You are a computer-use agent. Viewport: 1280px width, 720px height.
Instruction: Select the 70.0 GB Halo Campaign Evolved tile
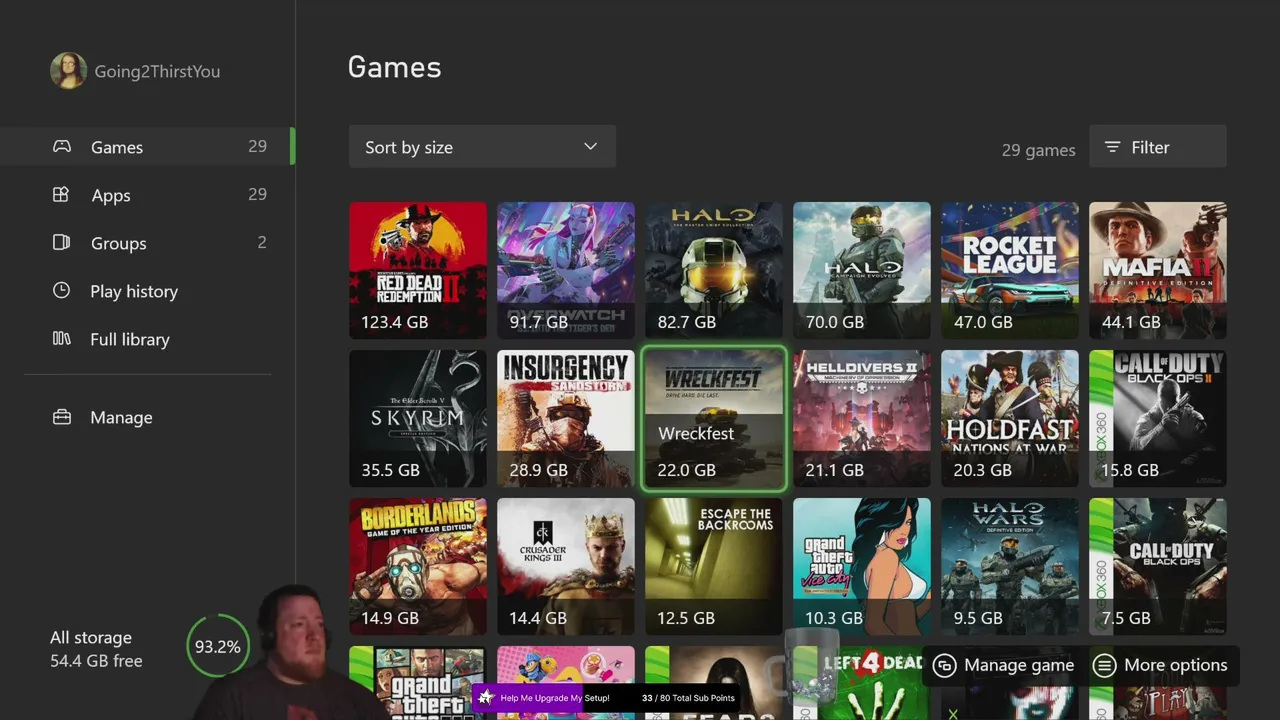coord(862,270)
